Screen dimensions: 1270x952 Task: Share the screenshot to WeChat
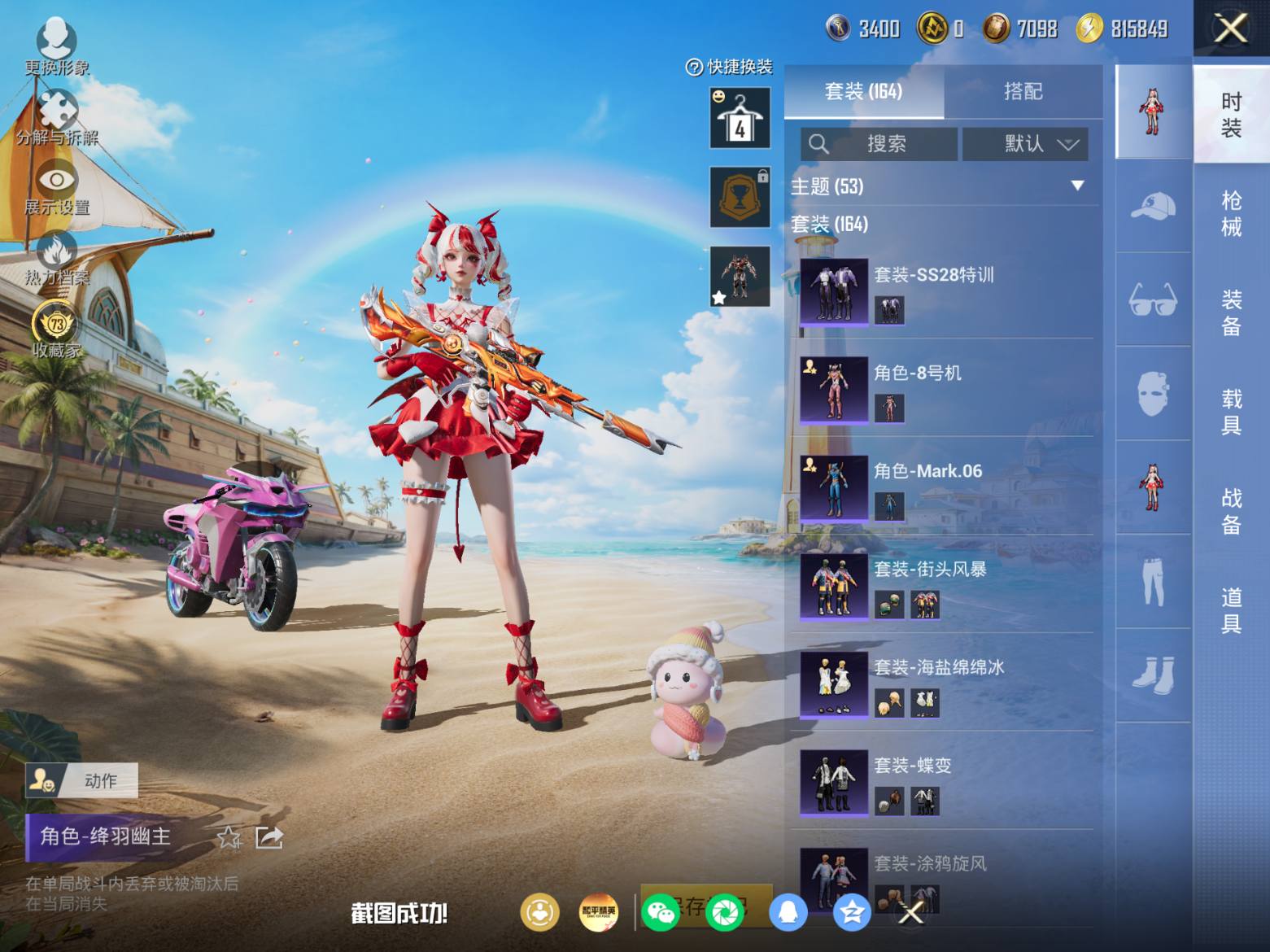661,912
